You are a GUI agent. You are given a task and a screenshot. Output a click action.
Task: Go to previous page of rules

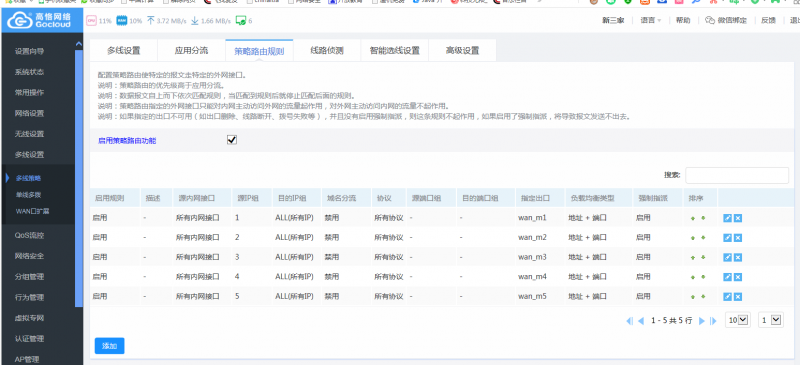coord(641,321)
